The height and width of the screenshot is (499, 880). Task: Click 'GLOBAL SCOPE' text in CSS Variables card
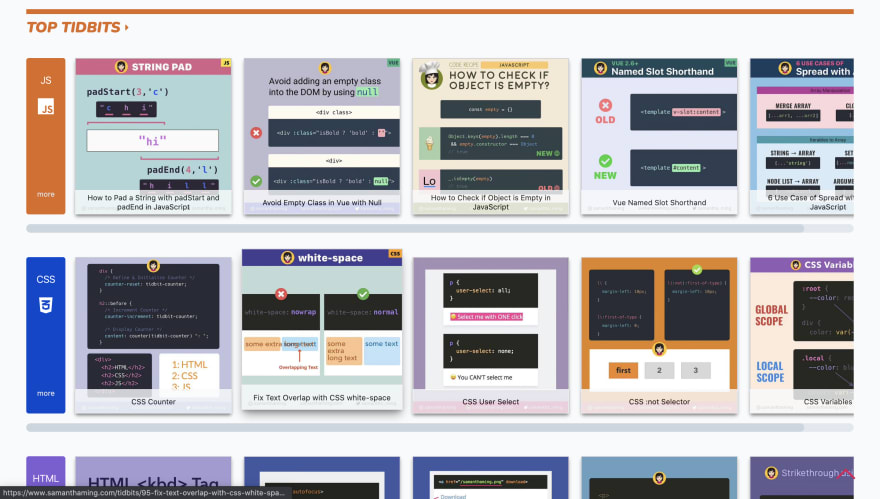coord(771,315)
